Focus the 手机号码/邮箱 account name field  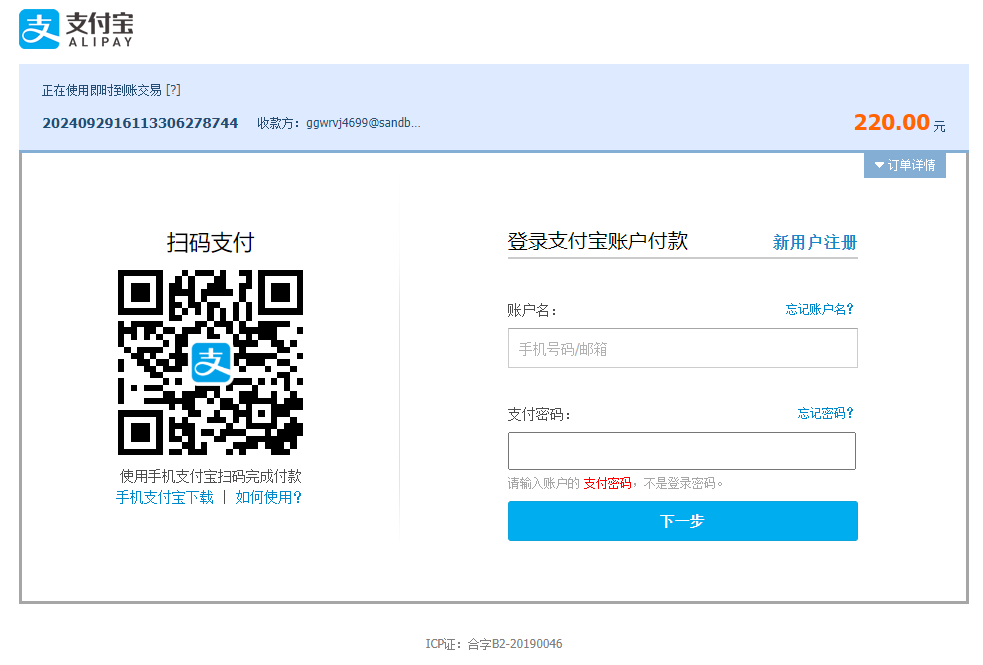(x=683, y=348)
